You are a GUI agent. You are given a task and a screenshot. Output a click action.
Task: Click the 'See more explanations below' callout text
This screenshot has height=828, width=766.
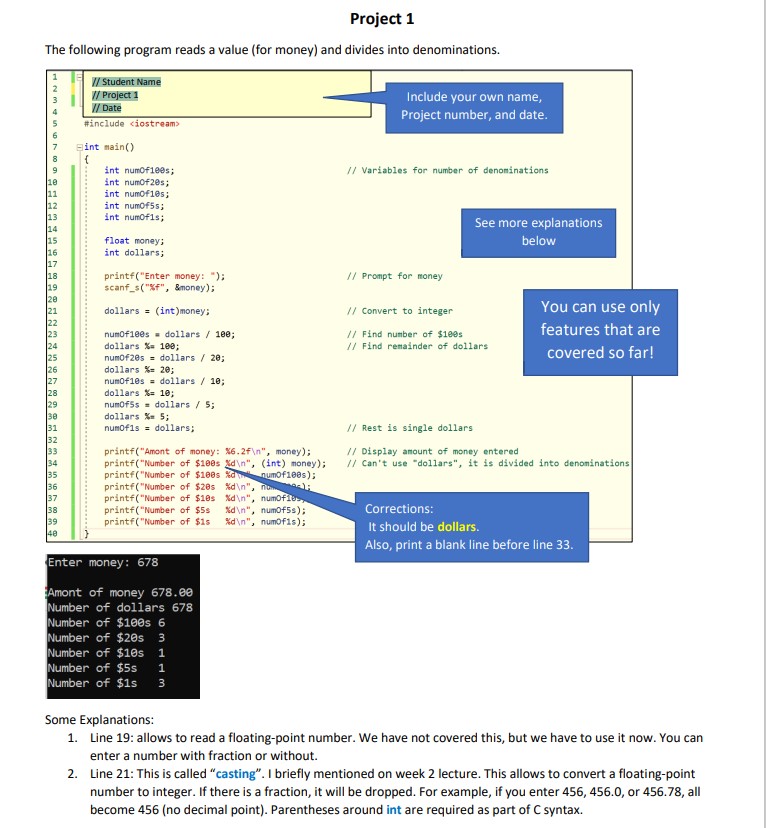click(538, 232)
